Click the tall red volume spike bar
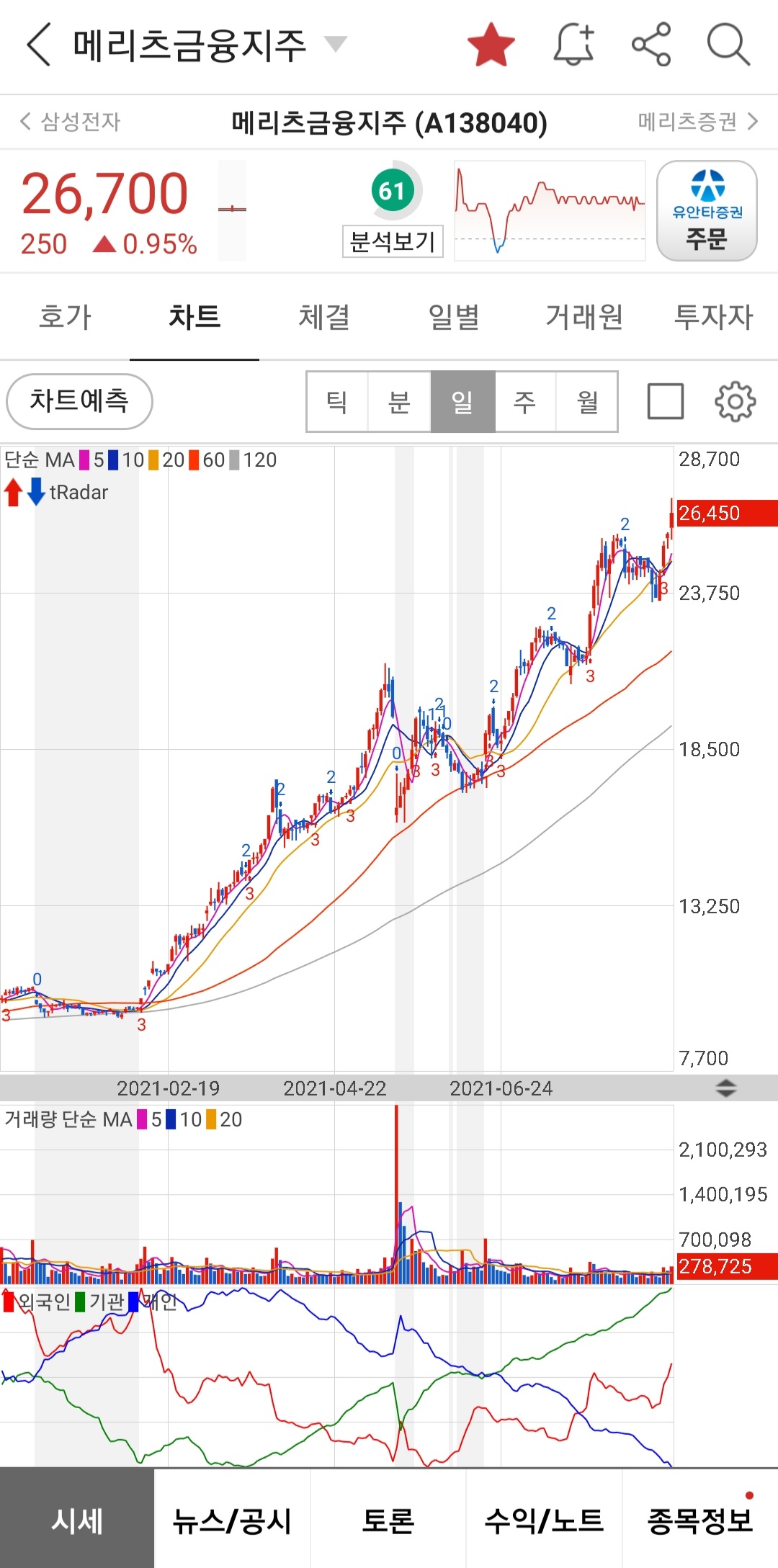The height and width of the screenshot is (1568, 778). pyautogui.click(x=396, y=1193)
